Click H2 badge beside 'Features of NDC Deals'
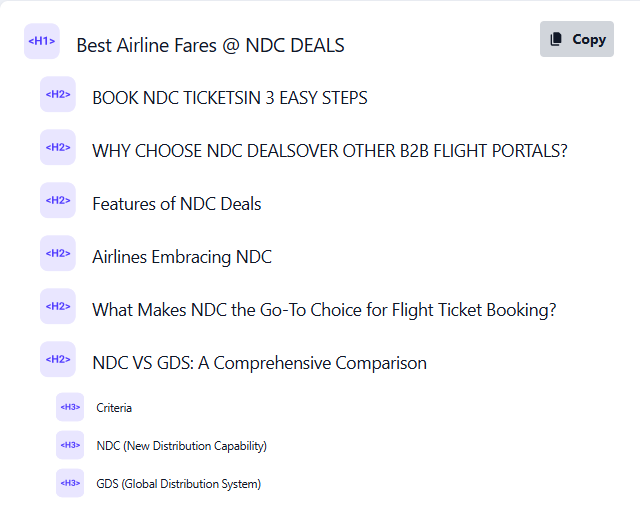640x507 pixels. tap(58, 200)
